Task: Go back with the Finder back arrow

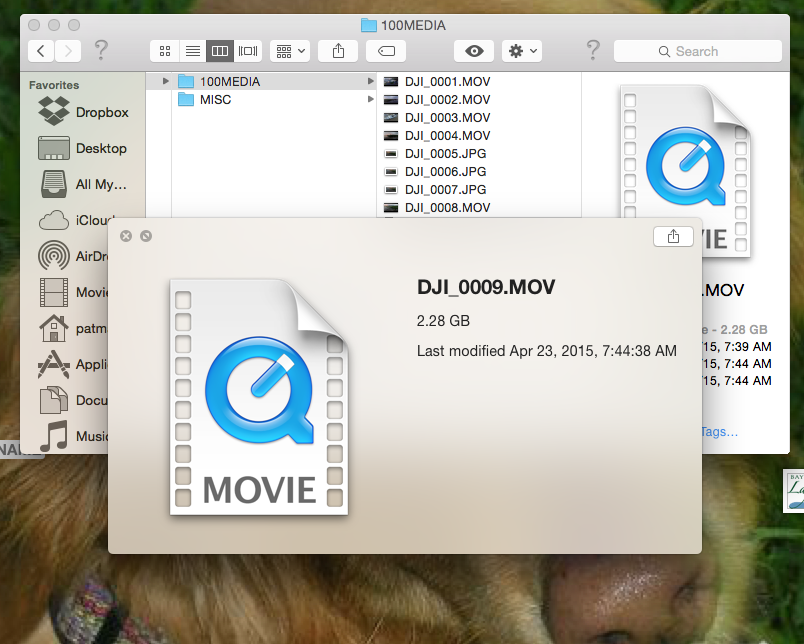Action: click(41, 51)
